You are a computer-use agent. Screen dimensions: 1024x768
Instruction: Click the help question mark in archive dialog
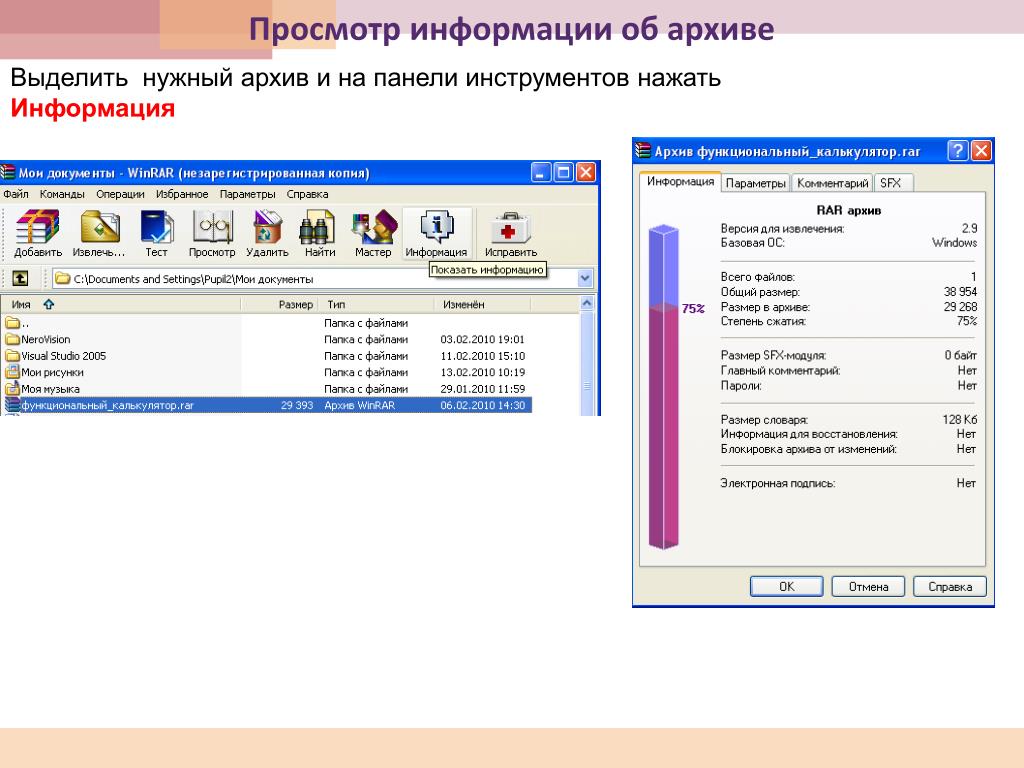coord(957,152)
